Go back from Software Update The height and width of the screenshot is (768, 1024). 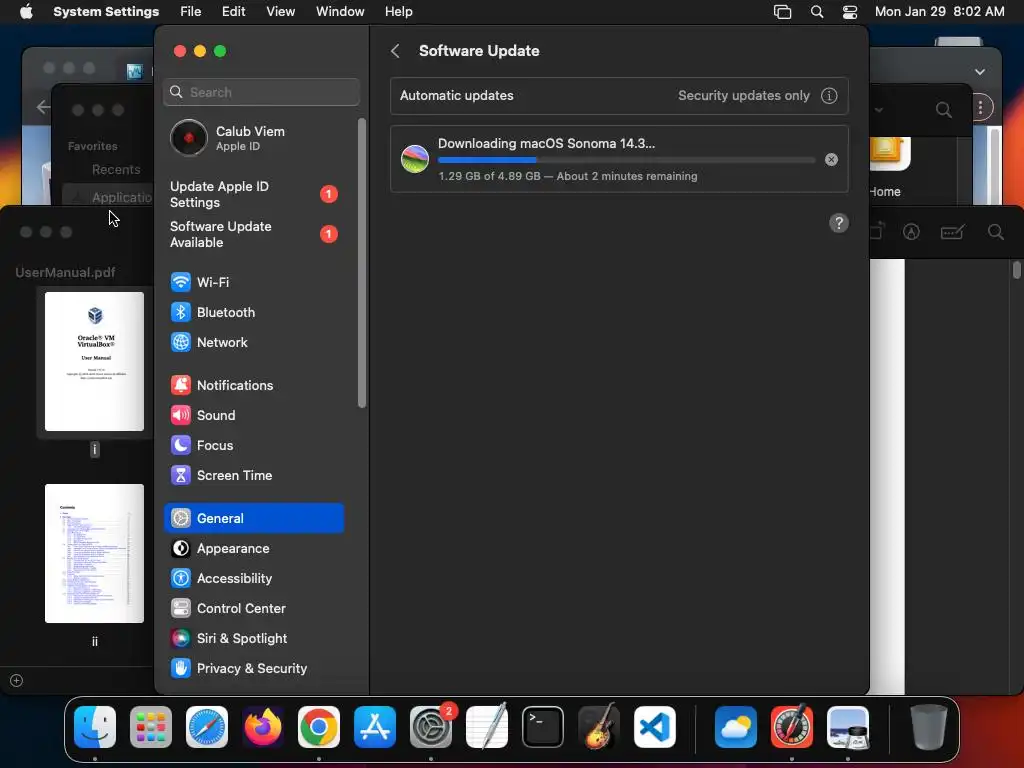pyautogui.click(x=395, y=51)
